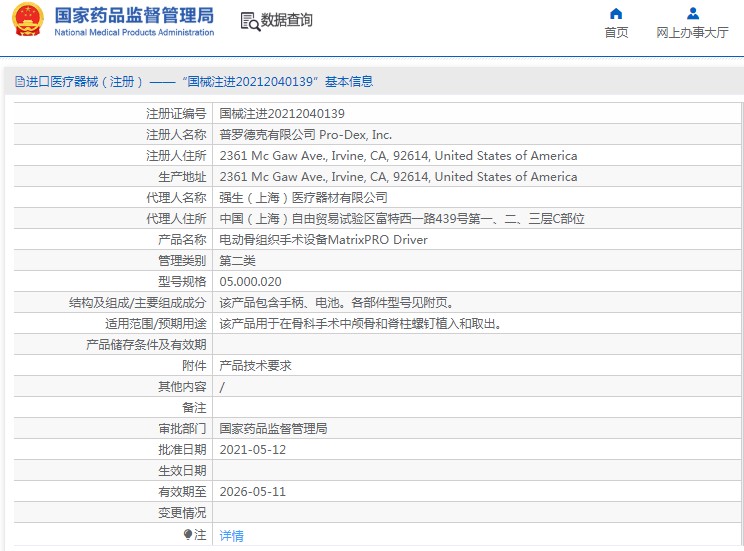This screenshot has width=744, height=551.
Task: Open the 数据查询 search icon
Action: (x=250, y=21)
